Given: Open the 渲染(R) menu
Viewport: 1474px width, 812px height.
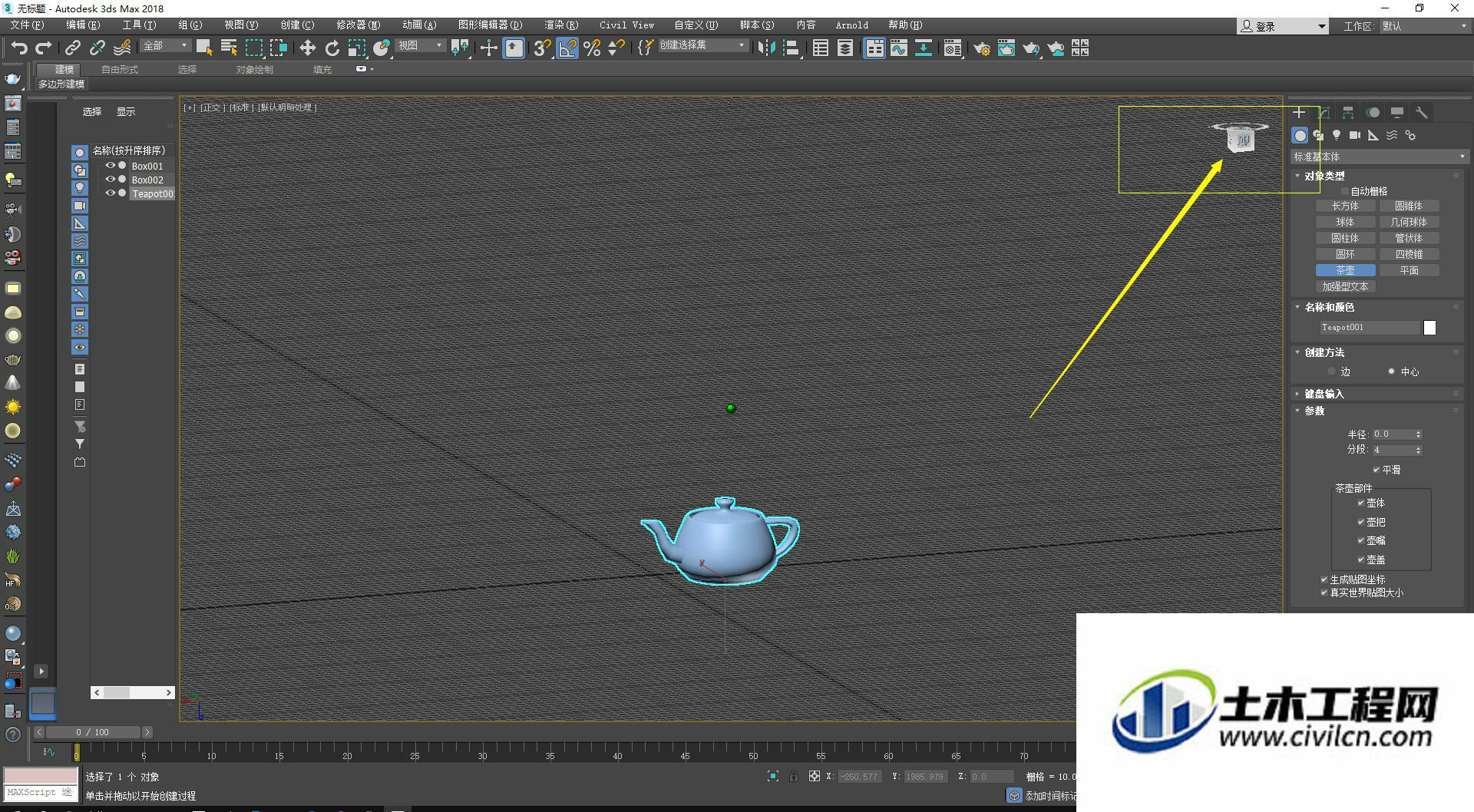Looking at the screenshot, I should tap(561, 25).
